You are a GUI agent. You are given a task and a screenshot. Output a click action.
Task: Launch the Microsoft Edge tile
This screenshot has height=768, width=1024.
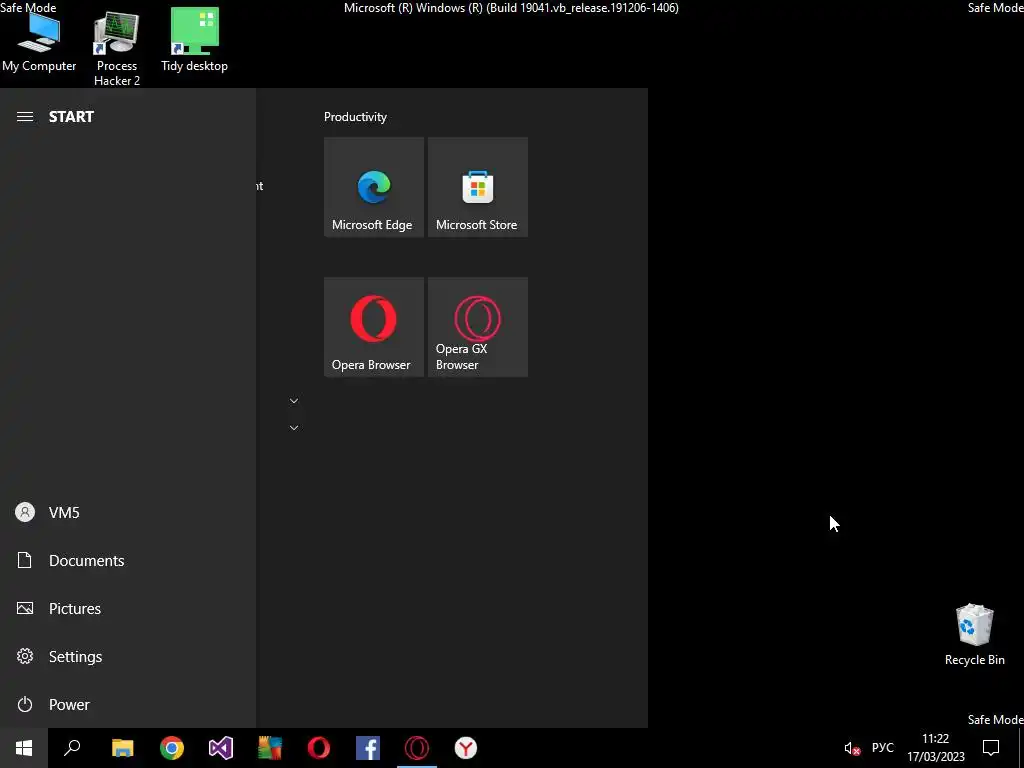pos(374,187)
